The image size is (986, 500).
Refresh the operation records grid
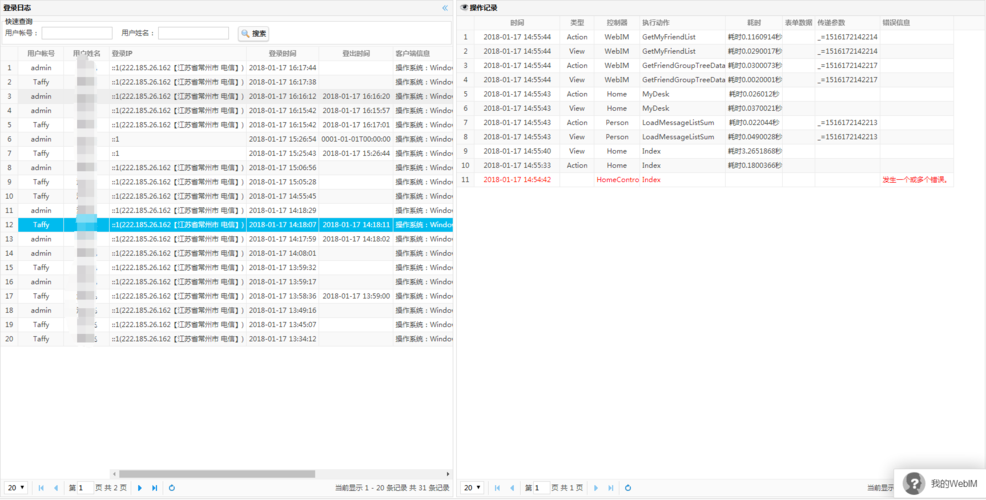[x=628, y=487]
